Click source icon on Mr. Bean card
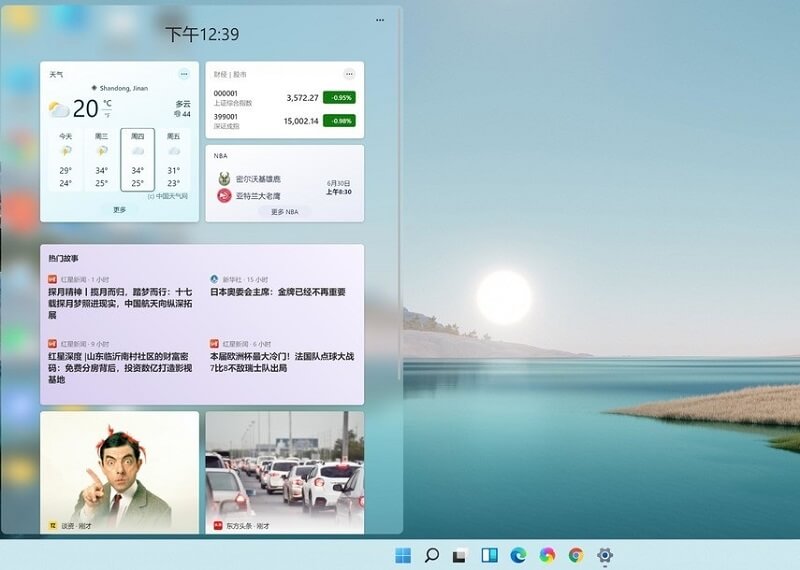The height and width of the screenshot is (570, 800). (53, 525)
